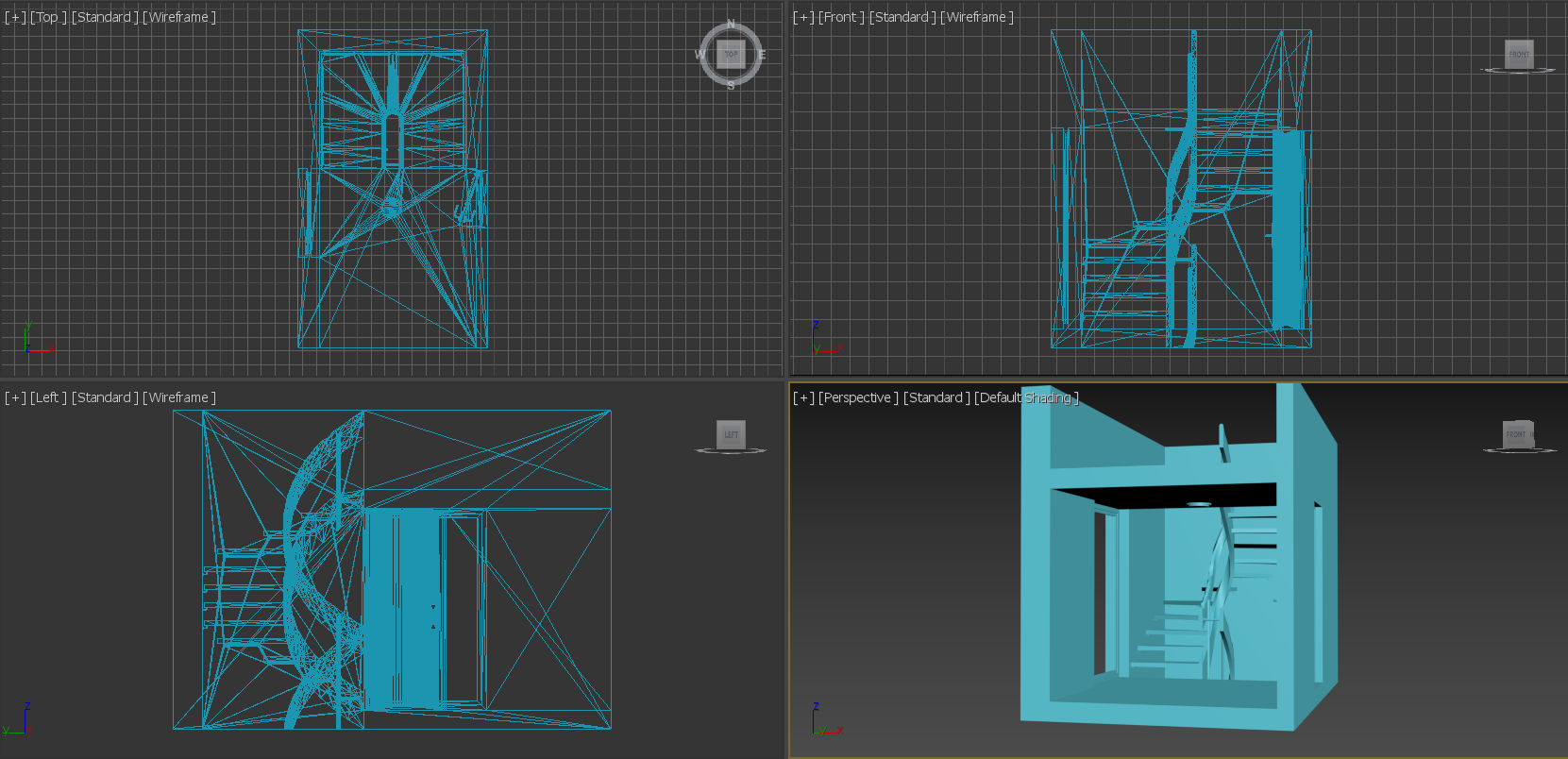
Task: Click the ViewCube compass S letter
Action: coord(731,86)
